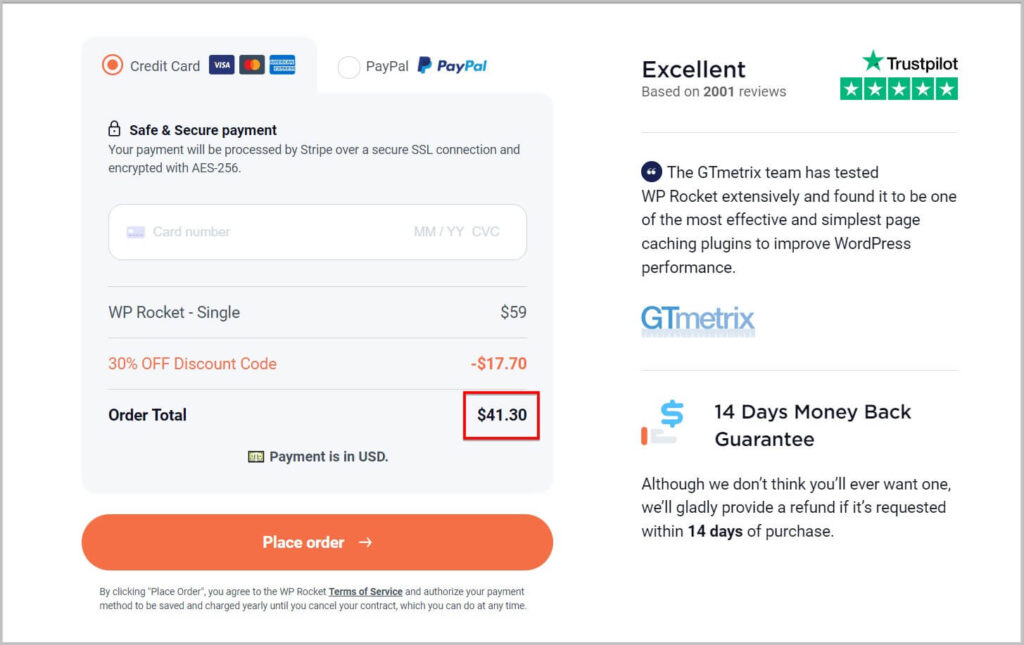Click the Visa card icon
The width and height of the screenshot is (1024, 645).
pyautogui.click(x=221, y=66)
